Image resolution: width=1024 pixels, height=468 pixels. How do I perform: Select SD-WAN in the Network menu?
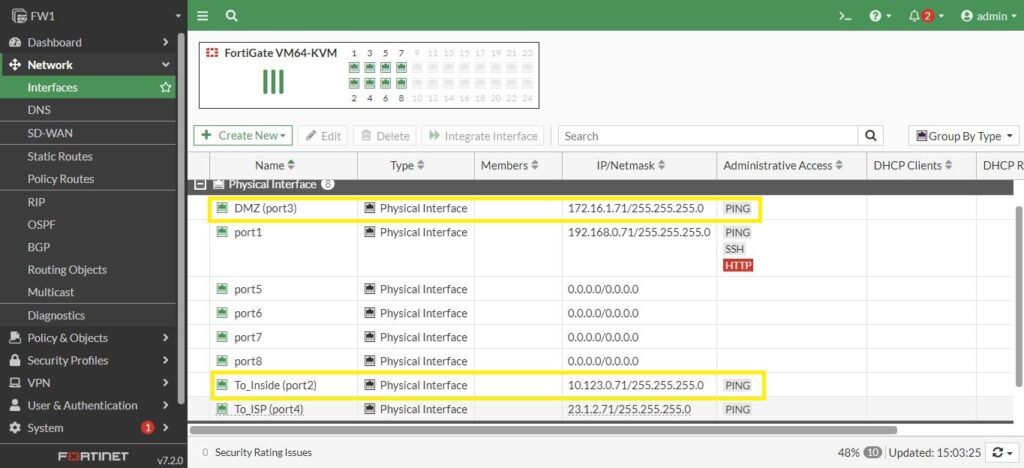coord(50,133)
